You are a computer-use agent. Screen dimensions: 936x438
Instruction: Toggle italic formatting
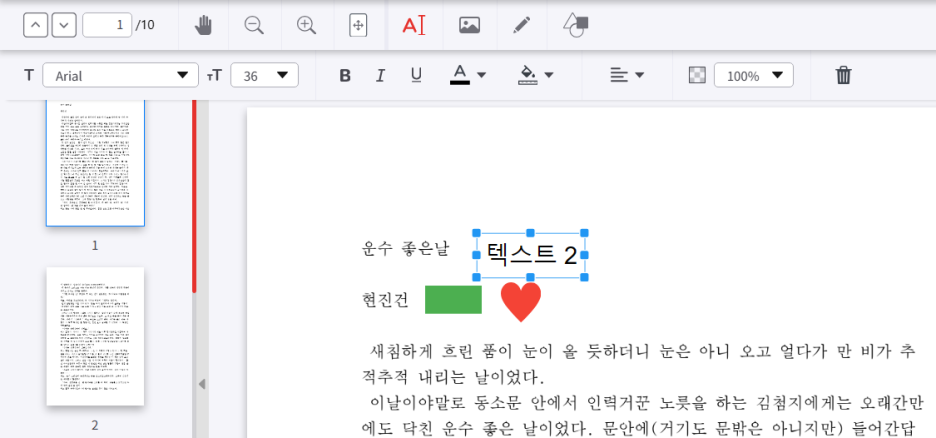point(380,76)
